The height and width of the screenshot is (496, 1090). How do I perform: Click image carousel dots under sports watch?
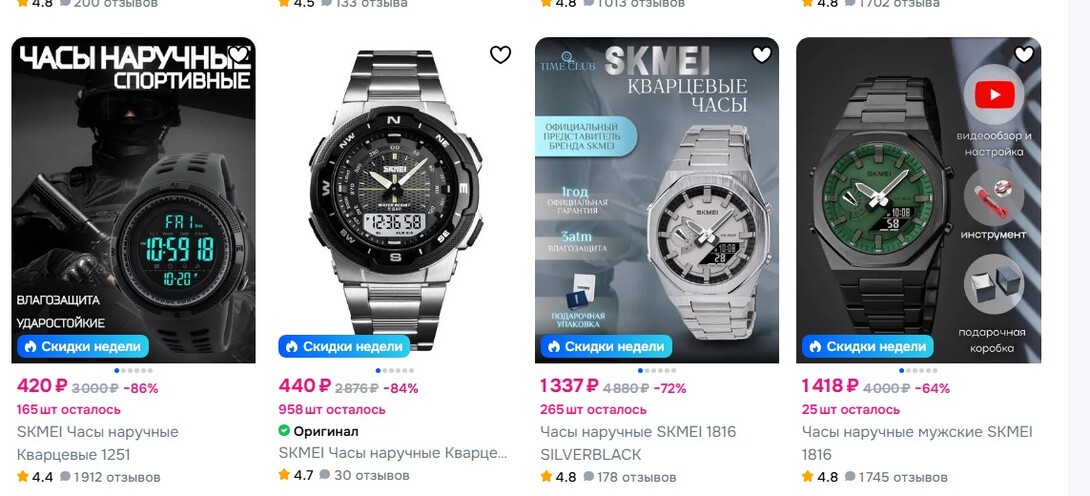pos(133,370)
